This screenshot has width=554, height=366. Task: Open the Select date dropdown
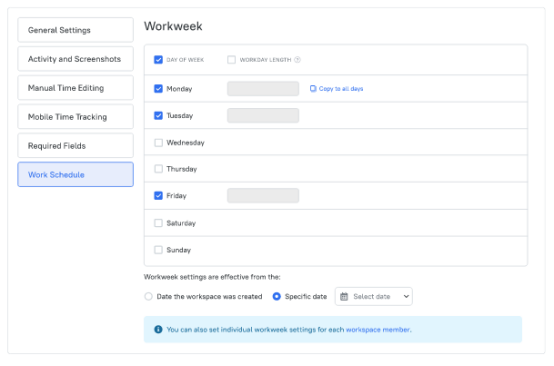(x=373, y=296)
